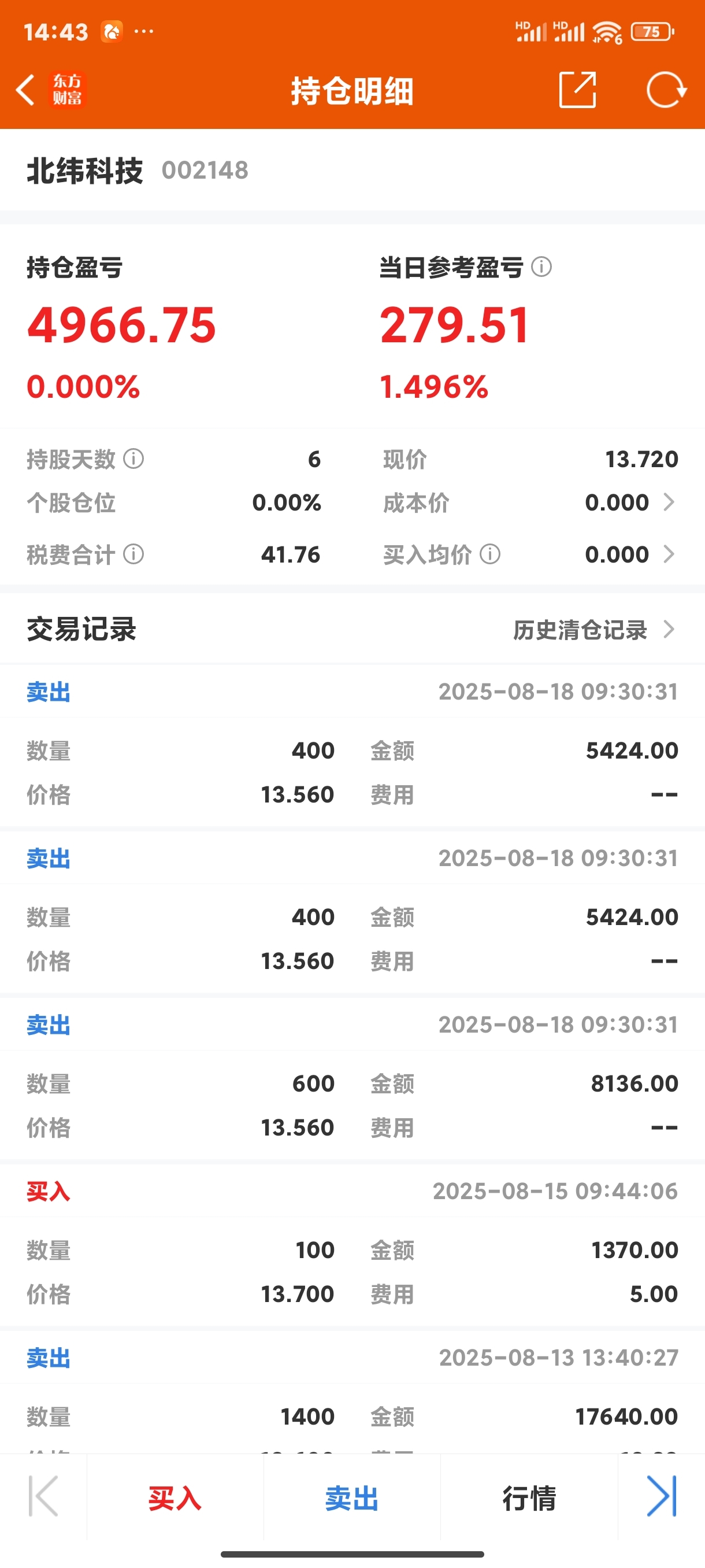
Task: Open the share/export icon
Action: [577, 90]
